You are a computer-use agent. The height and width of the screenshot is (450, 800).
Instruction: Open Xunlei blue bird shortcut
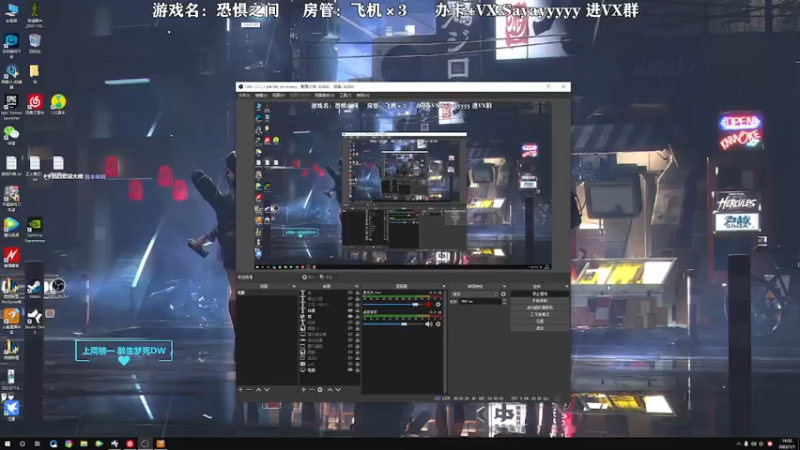(x=11, y=410)
